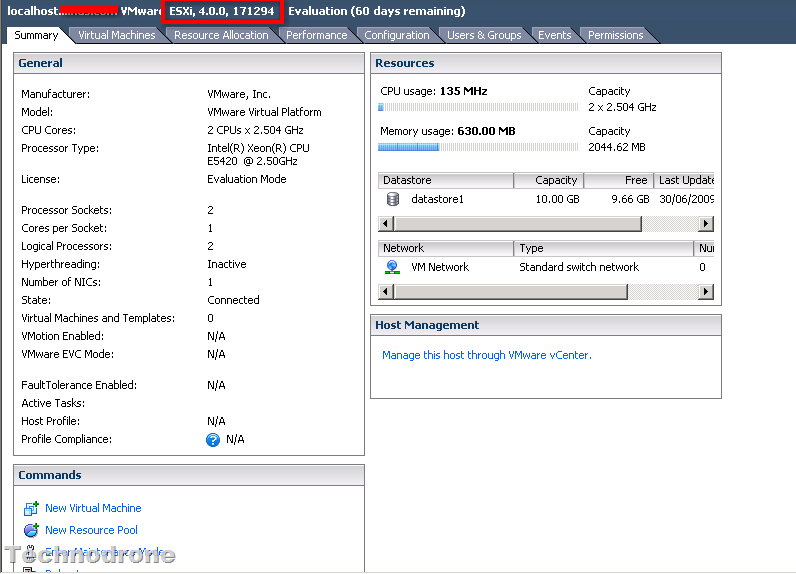Select the Configuration tab
This screenshot has width=796, height=574.
click(x=396, y=35)
